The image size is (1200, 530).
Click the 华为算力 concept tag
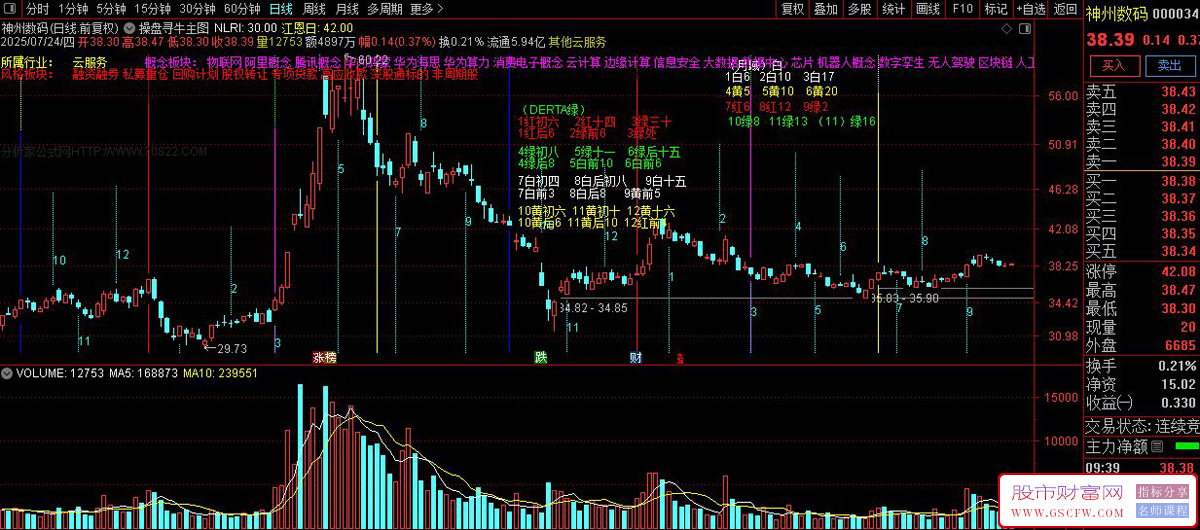pyautogui.click(x=466, y=62)
